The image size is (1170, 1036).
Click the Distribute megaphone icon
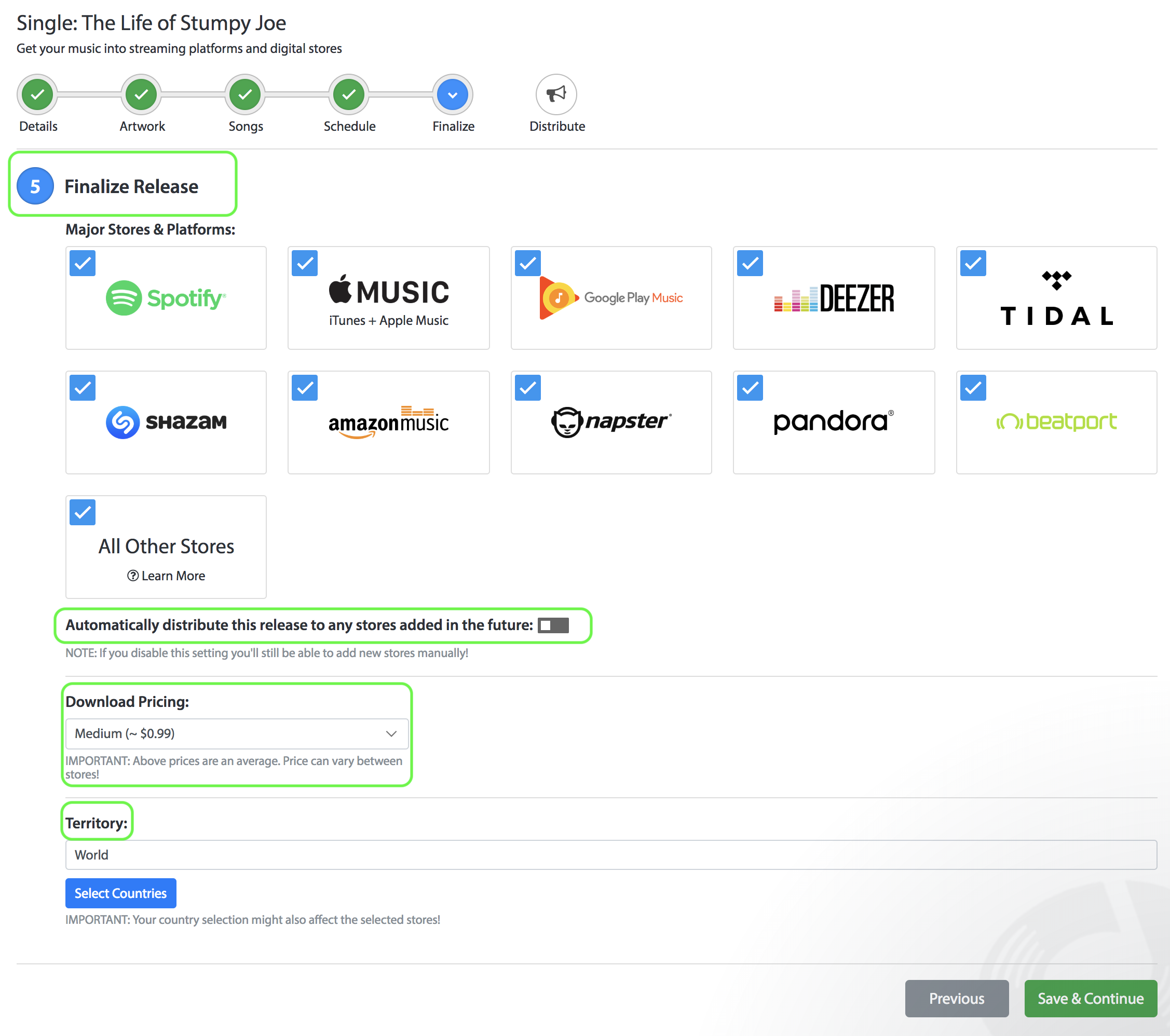(x=556, y=94)
